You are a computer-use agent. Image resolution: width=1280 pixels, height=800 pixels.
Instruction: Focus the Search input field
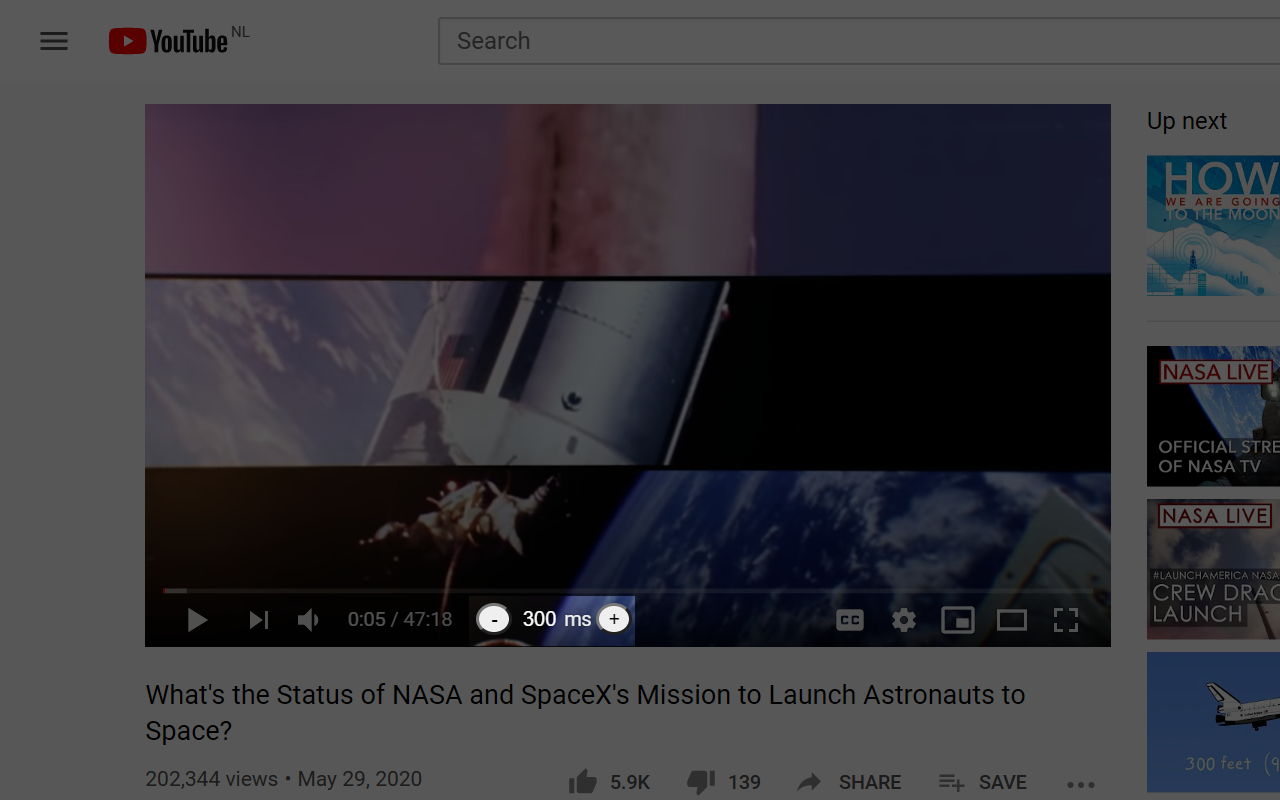tap(859, 41)
